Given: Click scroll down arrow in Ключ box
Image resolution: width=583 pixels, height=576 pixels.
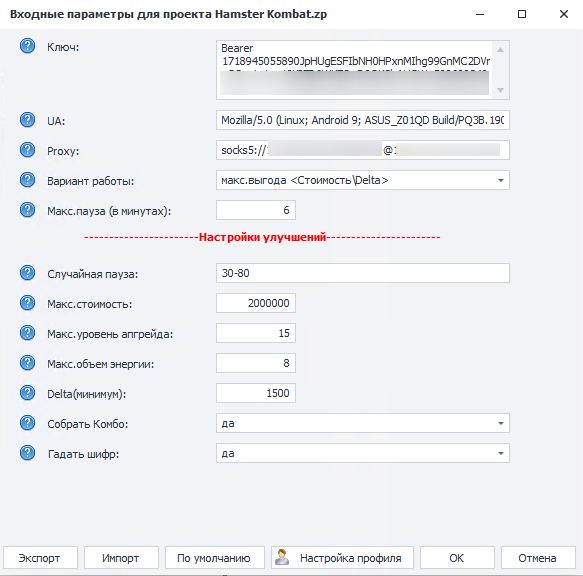Looking at the screenshot, I should (x=500, y=90).
